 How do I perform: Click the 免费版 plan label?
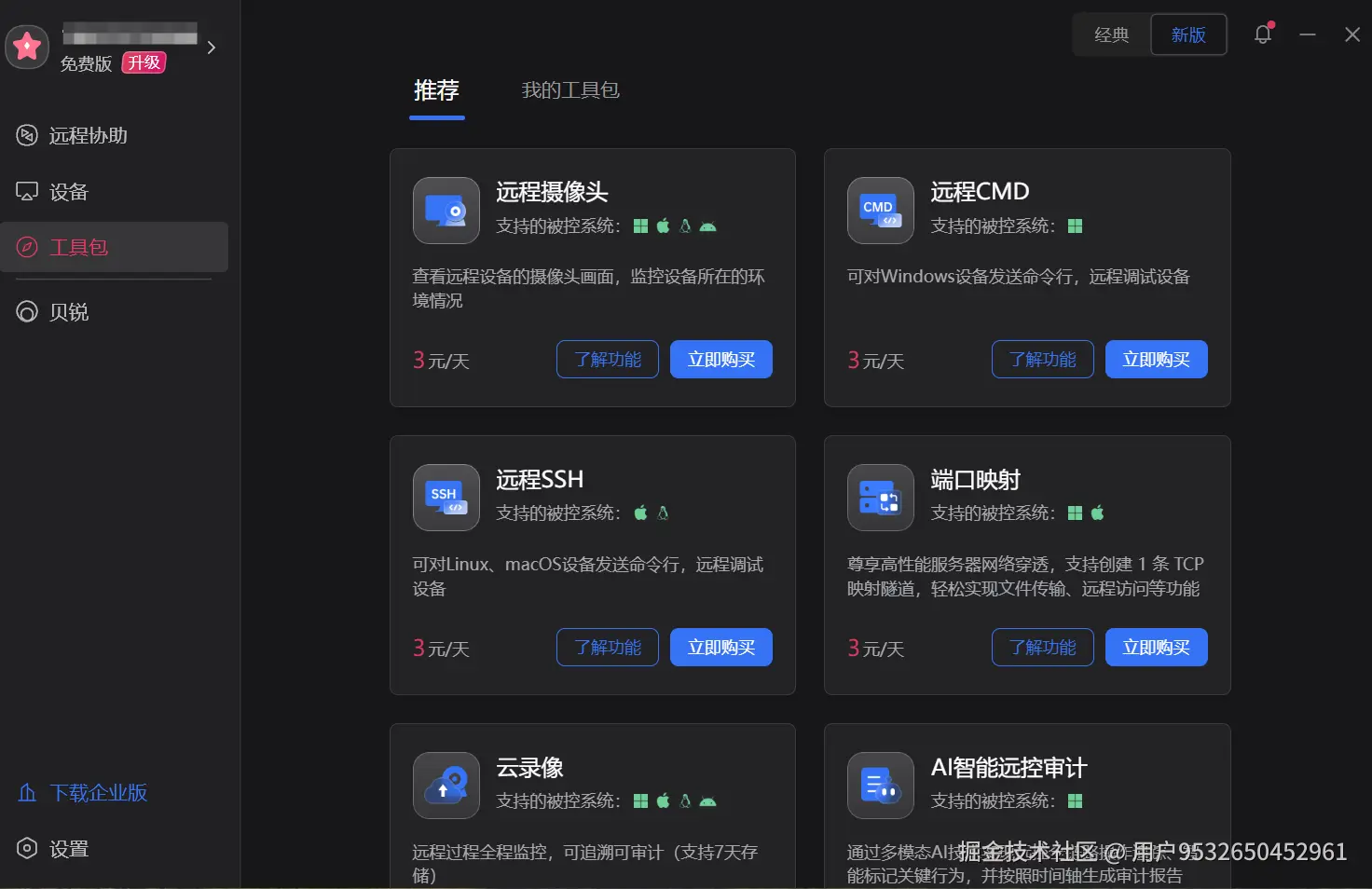tap(86, 63)
